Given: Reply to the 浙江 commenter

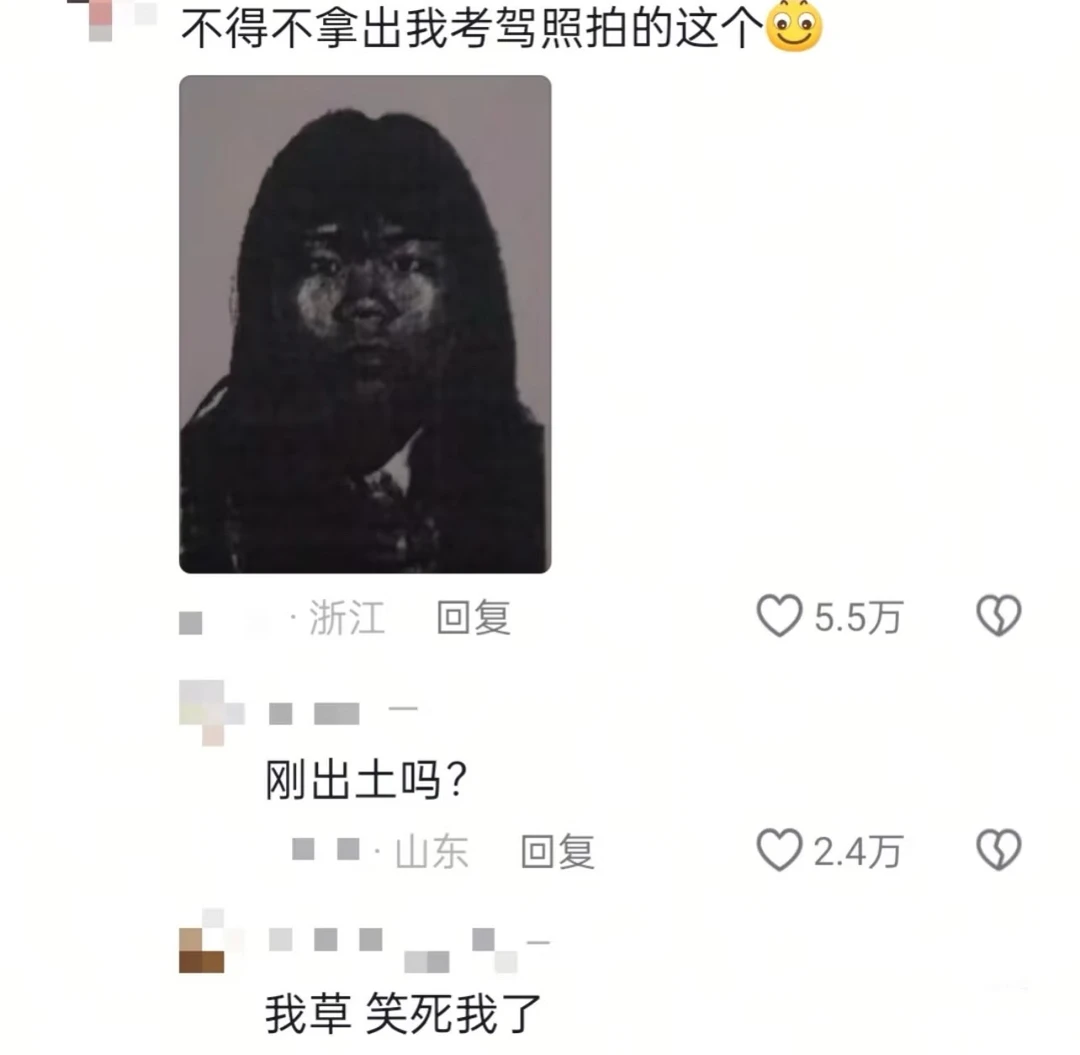Looking at the screenshot, I should [474, 617].
